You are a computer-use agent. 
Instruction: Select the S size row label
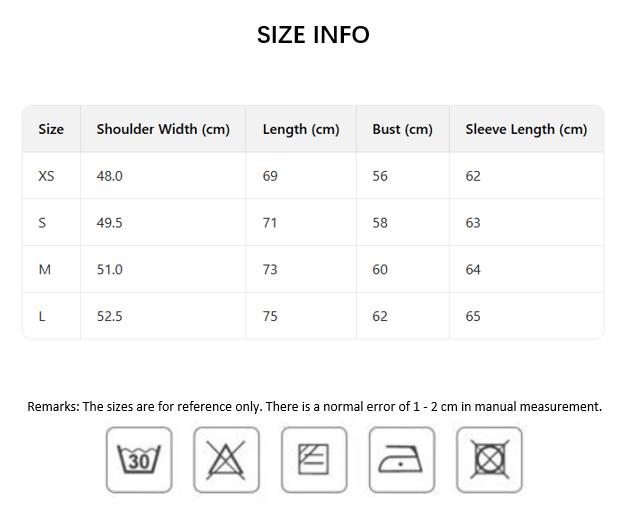coord(42,223)
